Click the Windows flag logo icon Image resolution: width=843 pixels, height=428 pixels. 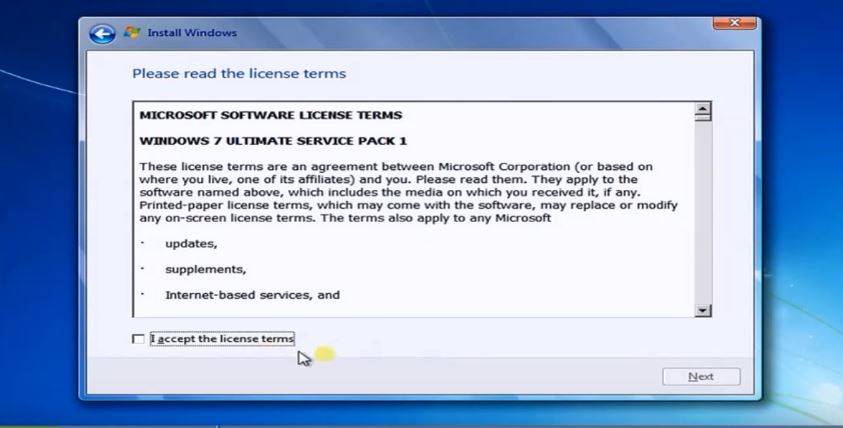pyautogui.click(x=132, y=32)
